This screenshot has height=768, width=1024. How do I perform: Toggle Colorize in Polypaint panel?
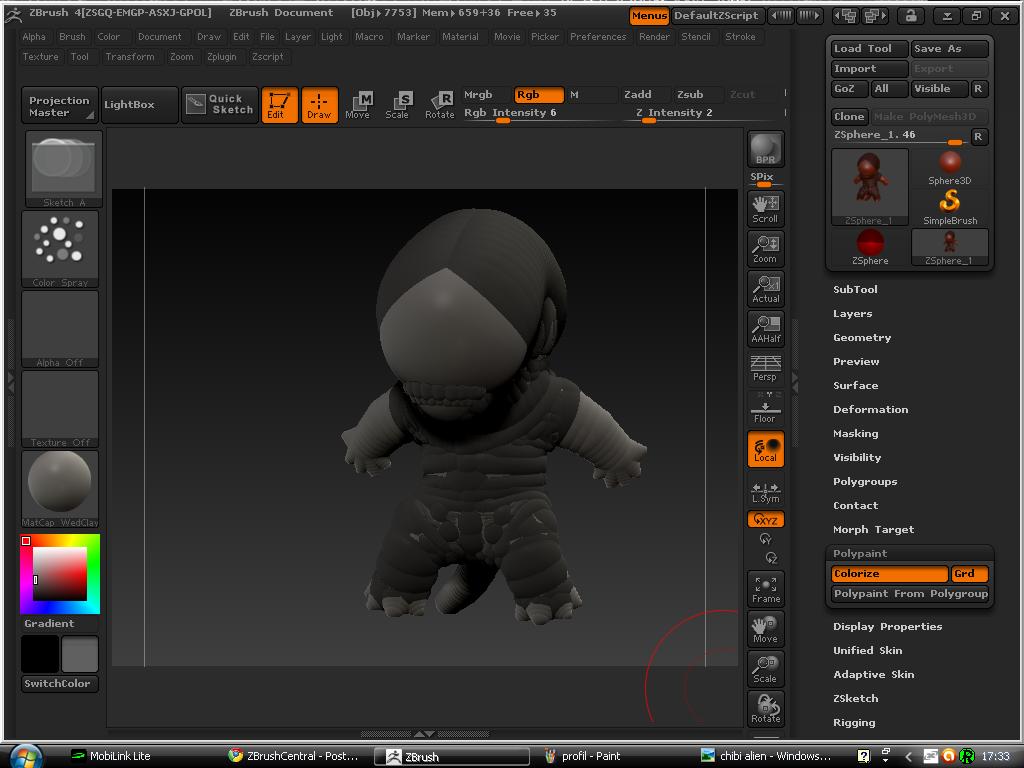coord(888,574)
